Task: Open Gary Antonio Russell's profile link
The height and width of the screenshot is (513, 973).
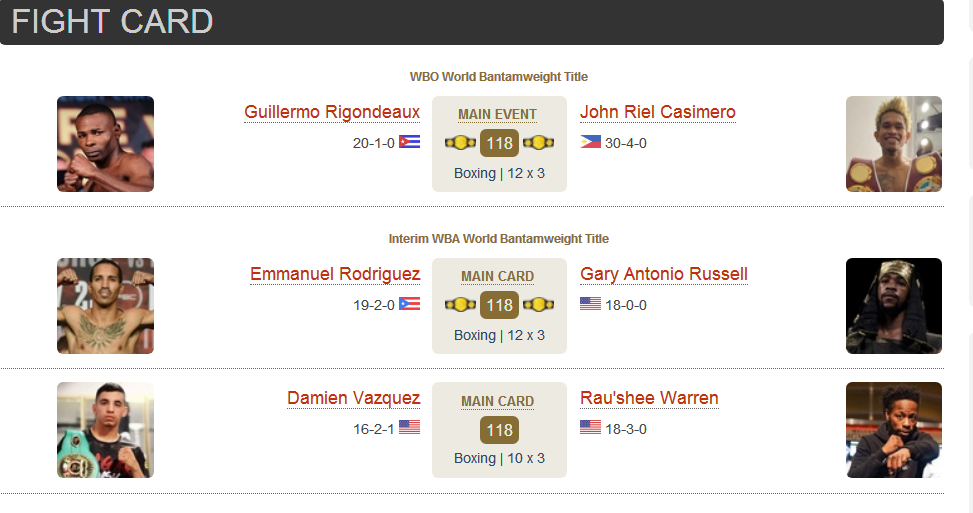Action: 664,274
